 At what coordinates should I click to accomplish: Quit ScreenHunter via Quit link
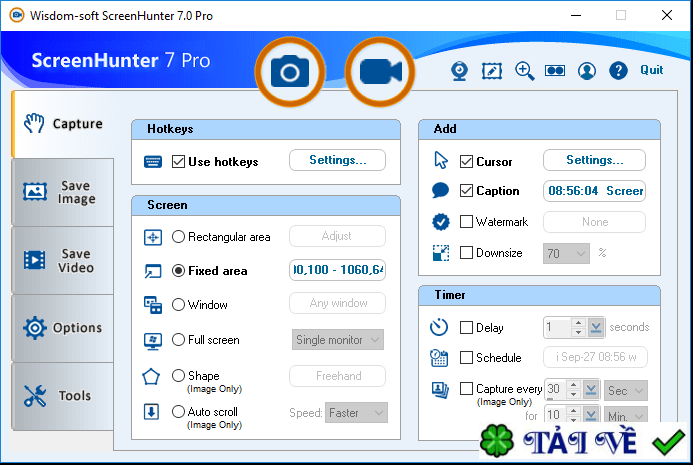tap(652, 70)
